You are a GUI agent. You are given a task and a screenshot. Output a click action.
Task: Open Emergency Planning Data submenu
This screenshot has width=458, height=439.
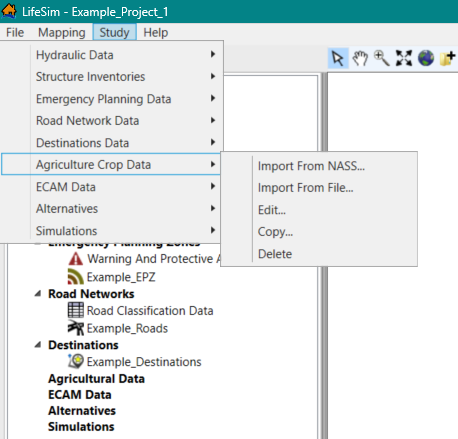112,99
